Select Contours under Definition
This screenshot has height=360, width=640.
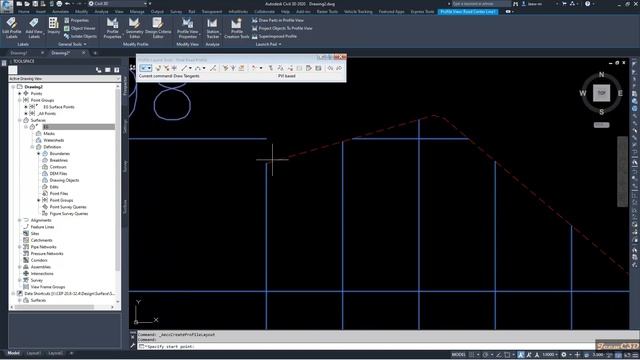pyautogui.click(x=58, y=167)
